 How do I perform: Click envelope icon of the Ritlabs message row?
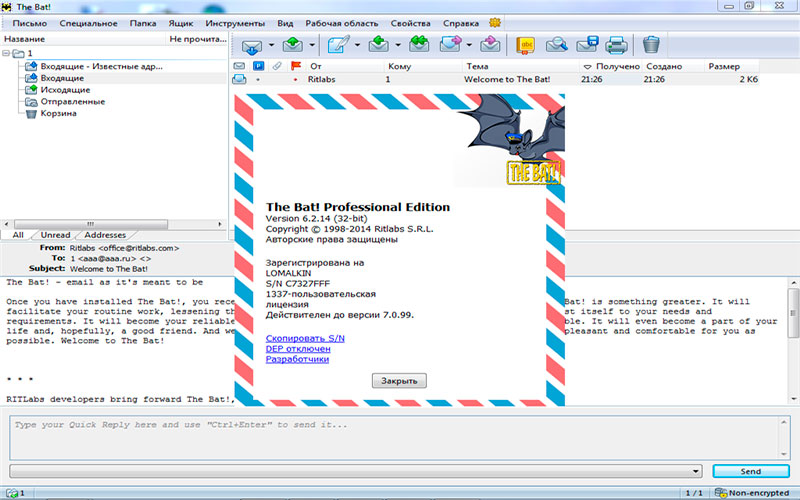tap(239, 79)
